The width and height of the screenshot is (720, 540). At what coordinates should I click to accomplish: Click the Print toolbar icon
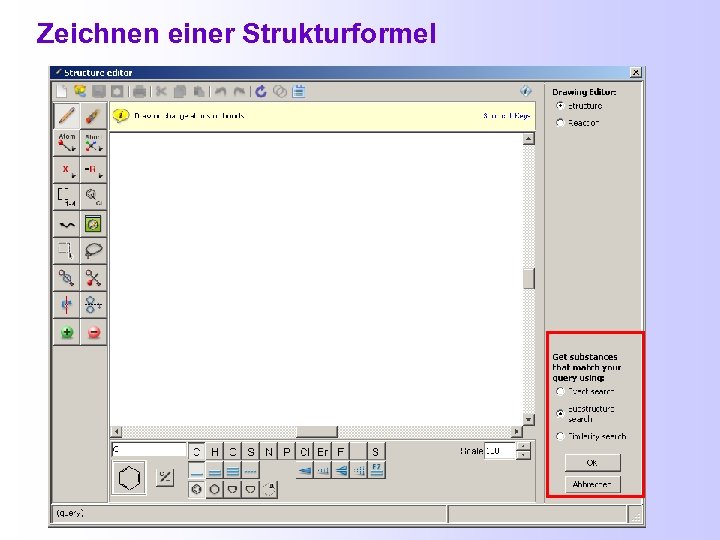[140, 92]
